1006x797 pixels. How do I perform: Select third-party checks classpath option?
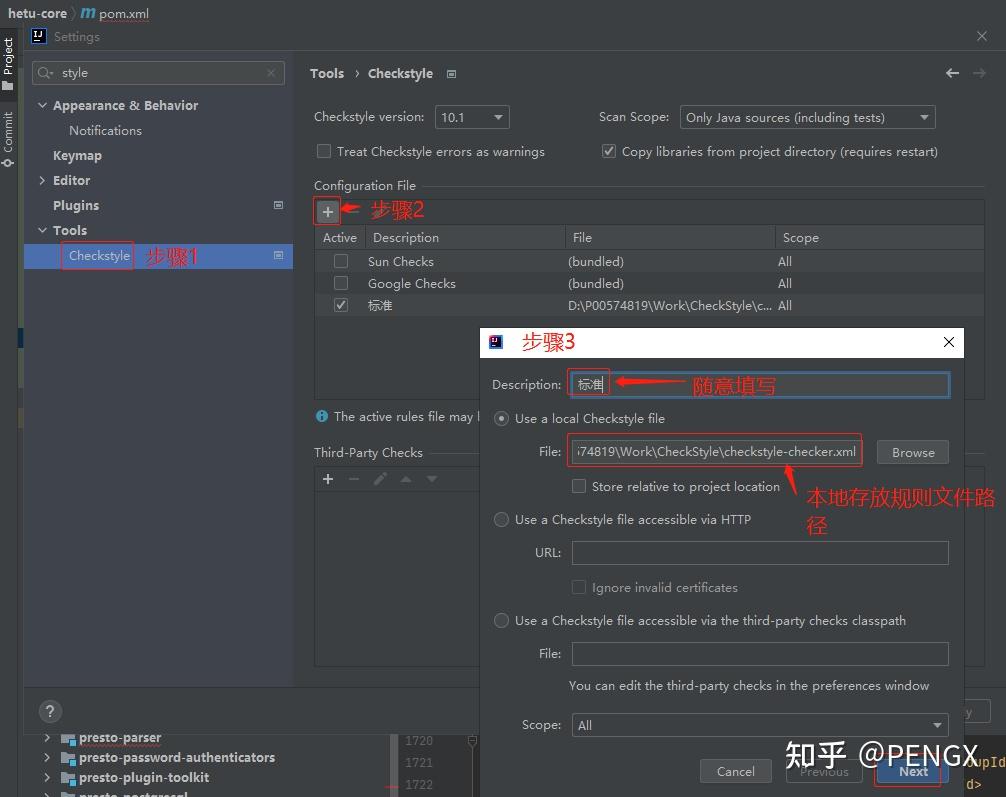[x=501, y=621]
